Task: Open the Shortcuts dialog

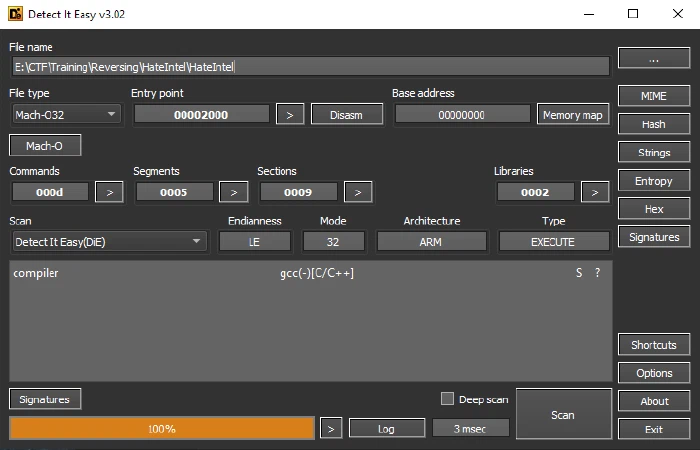Action: tap(654, 345)
